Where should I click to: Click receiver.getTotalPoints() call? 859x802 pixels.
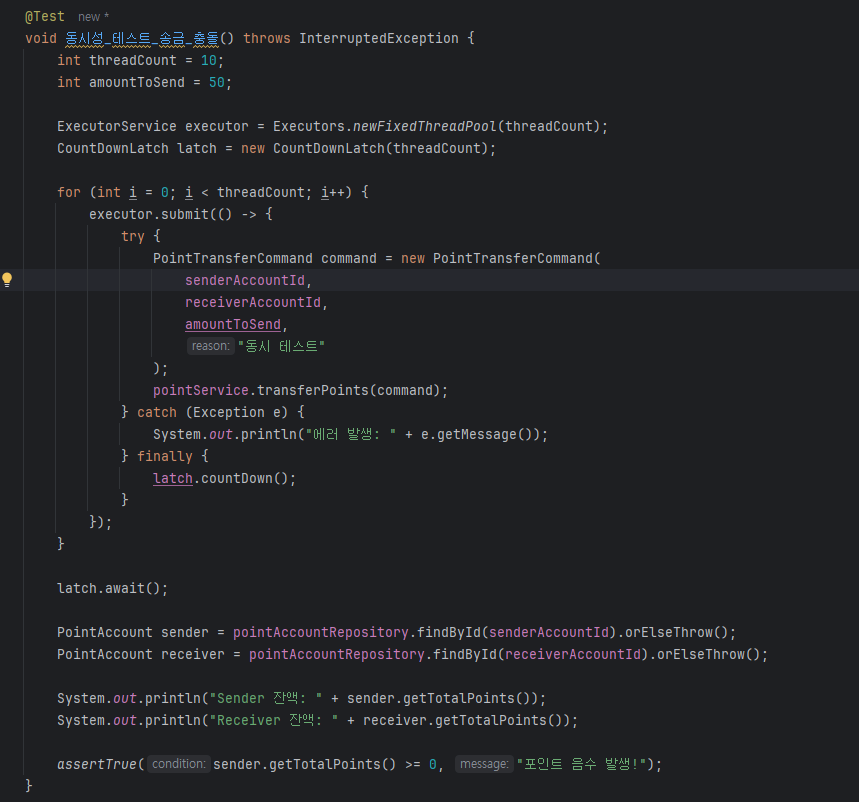[x=463, y=720]
